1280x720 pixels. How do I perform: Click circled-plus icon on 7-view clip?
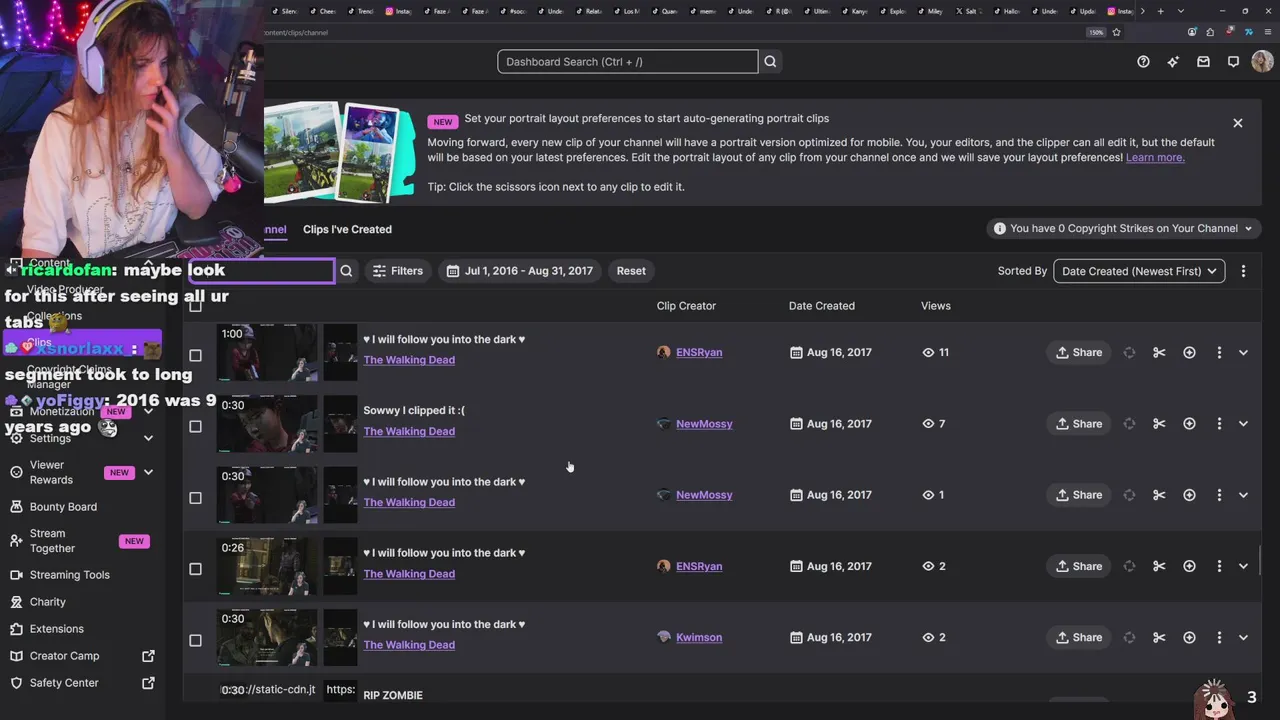pyautogui.click(x=1189, y=424)
